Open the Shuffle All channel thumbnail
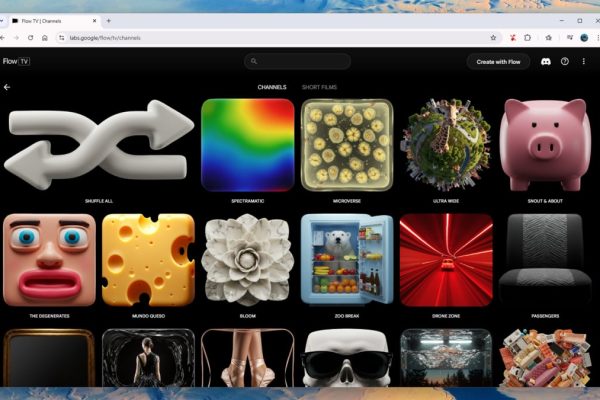This screenshot has width=600, height=400. [99, 145]
